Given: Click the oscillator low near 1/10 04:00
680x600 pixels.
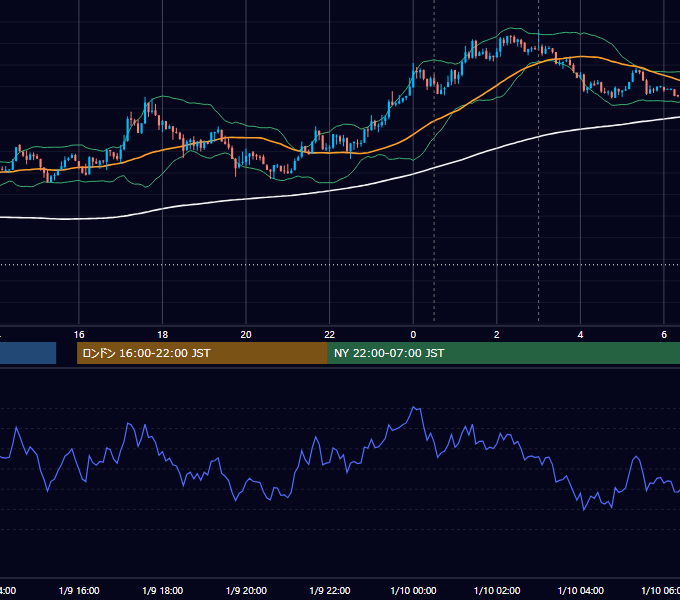Looking at the screenshot, I should pos(584,509).
